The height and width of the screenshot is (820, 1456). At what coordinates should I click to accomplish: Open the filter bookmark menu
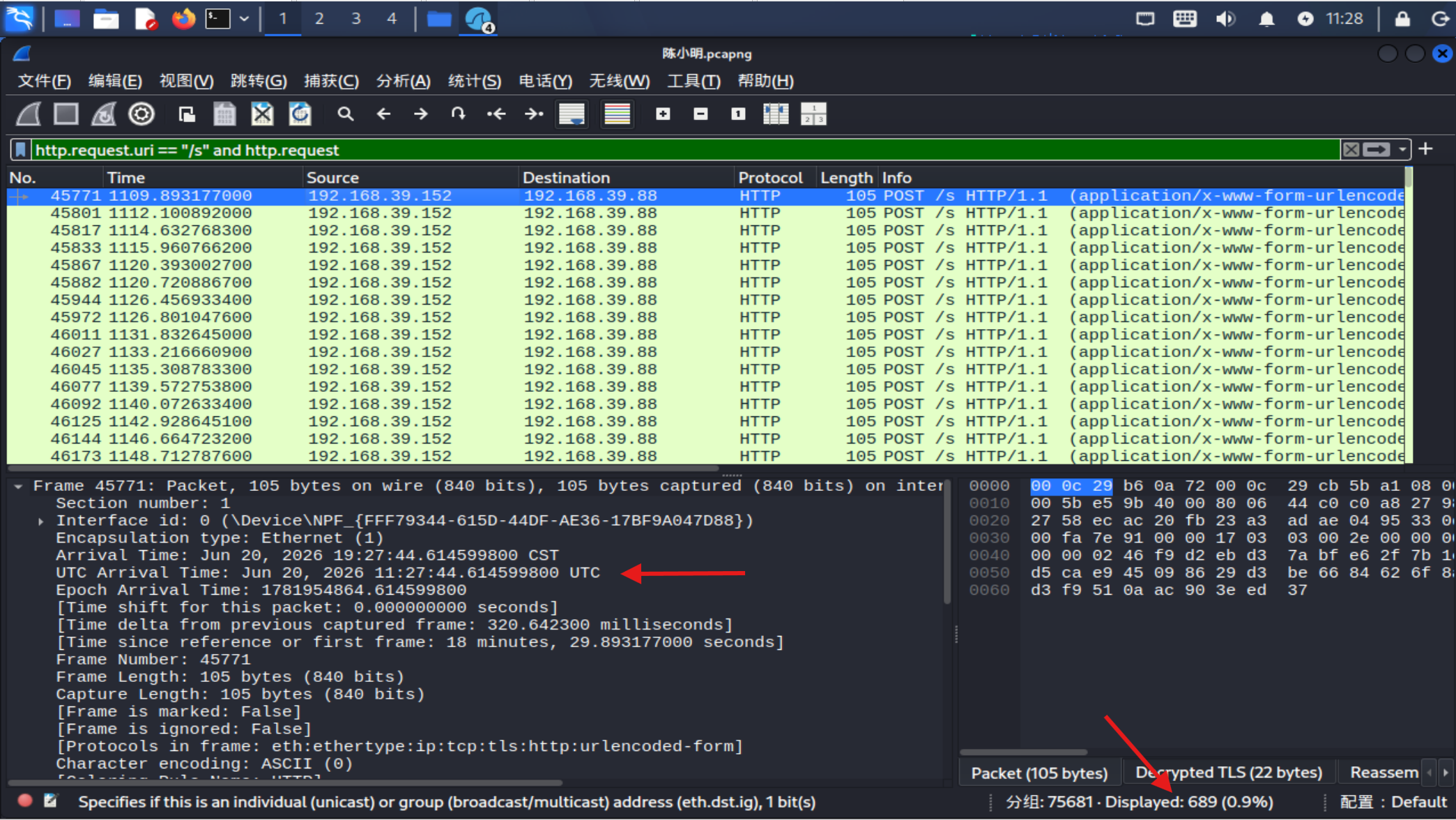coord(21,150)
